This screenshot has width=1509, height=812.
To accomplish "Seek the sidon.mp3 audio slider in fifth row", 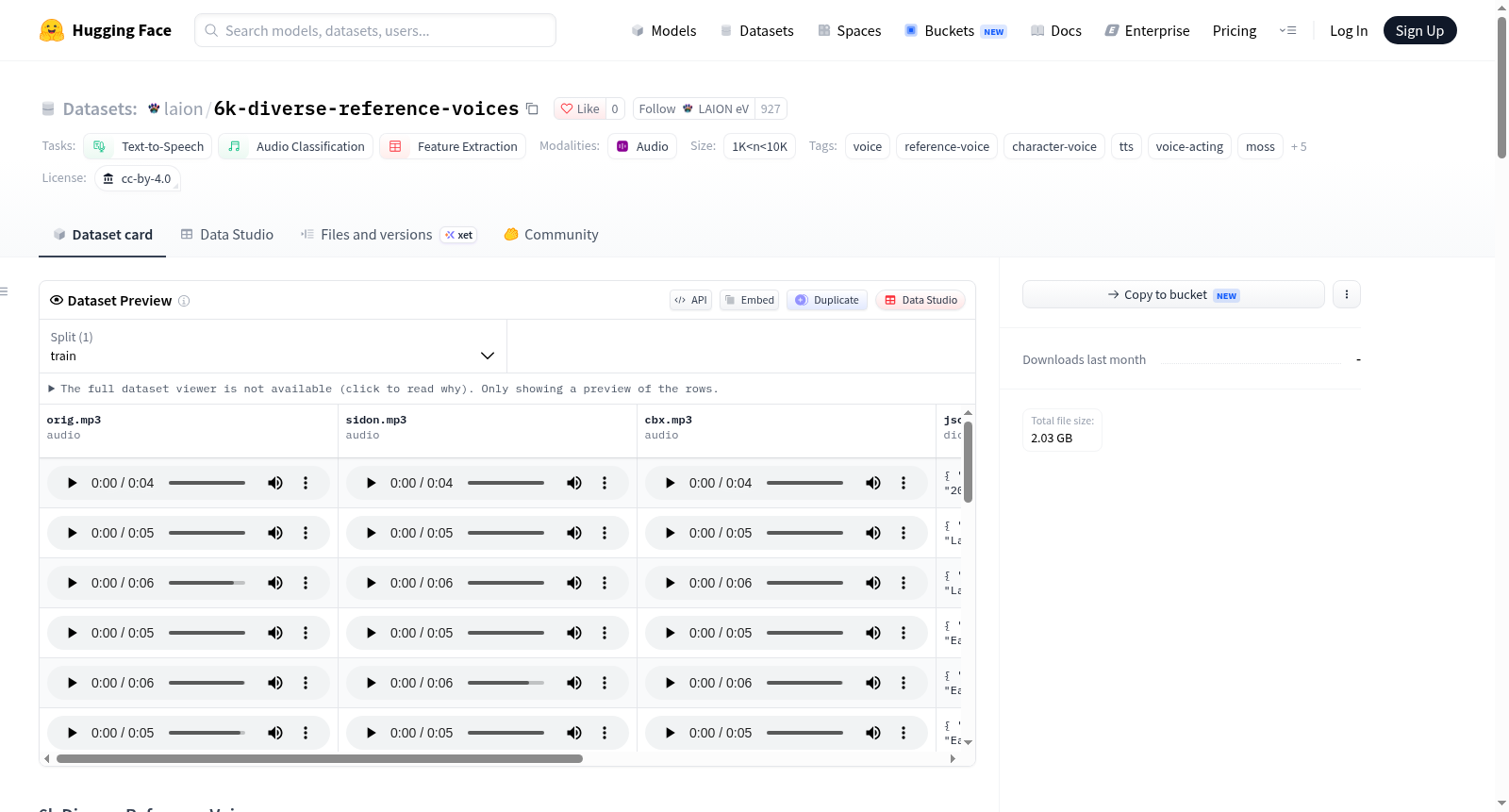I will coord(506,683).
